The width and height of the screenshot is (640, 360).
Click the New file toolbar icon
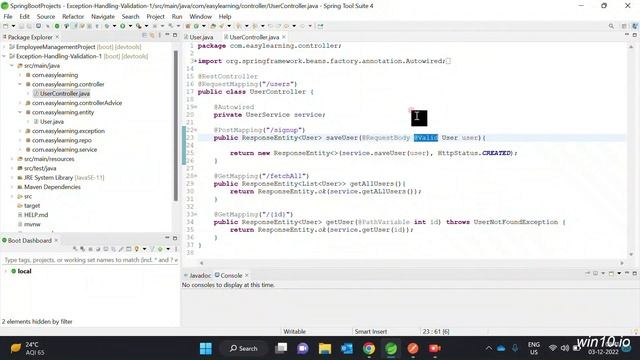click(x=6, y=26)
